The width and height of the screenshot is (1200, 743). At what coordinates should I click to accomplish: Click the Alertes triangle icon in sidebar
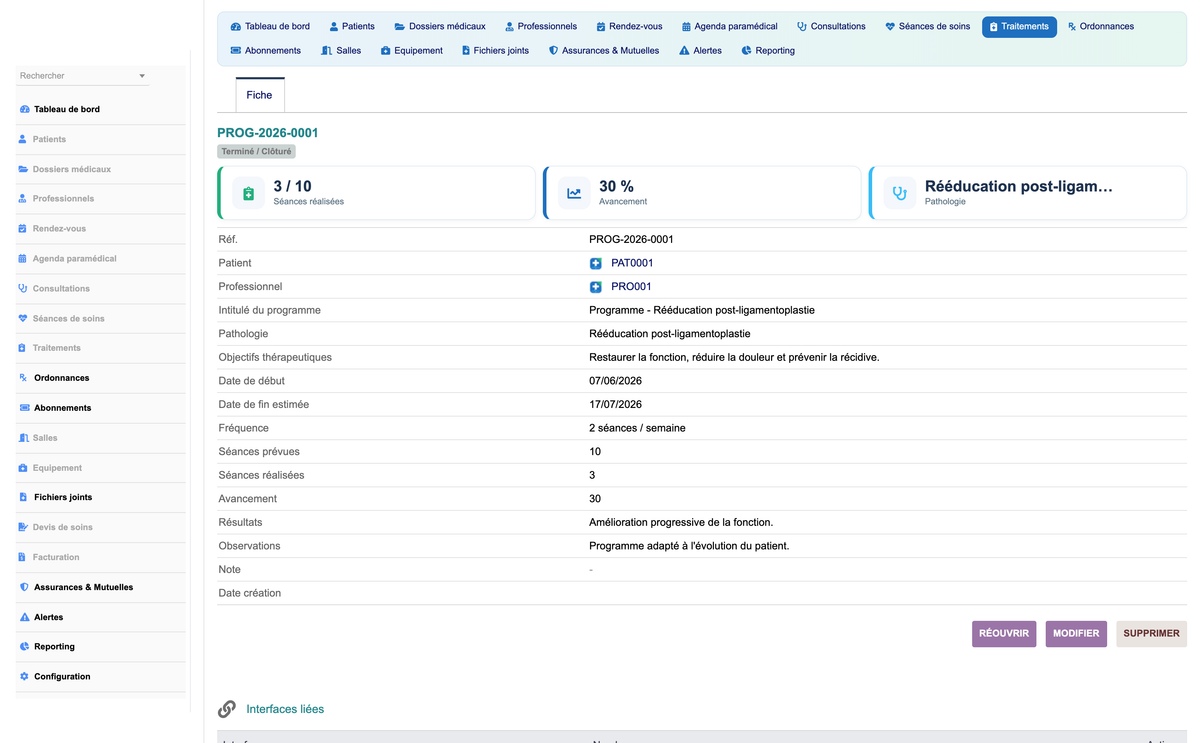tap(24, 617)
